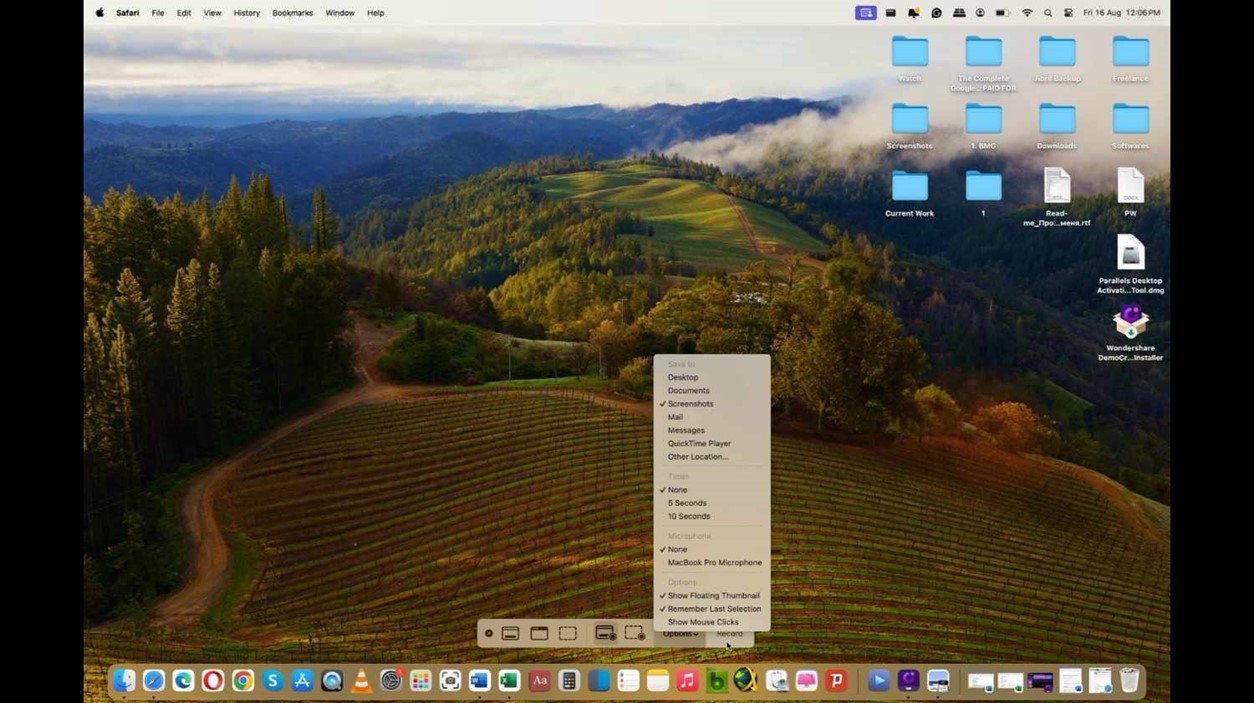Open the Window menu
The width and height of the screenshot is (1254, 703).
[340, 13]
